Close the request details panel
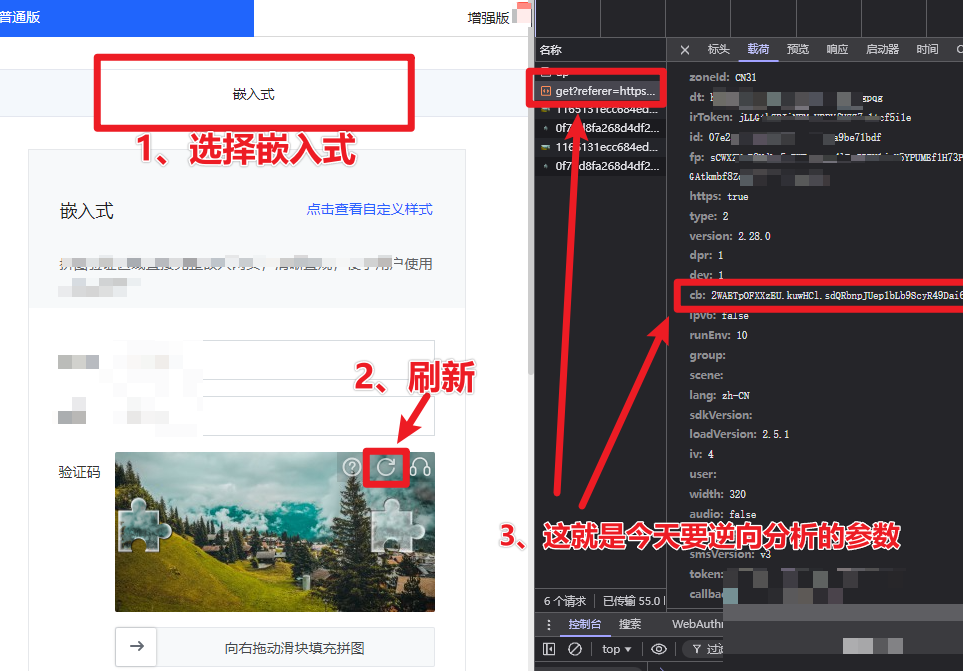Viewport: 963px width, 671px height. tap(685, 50)
